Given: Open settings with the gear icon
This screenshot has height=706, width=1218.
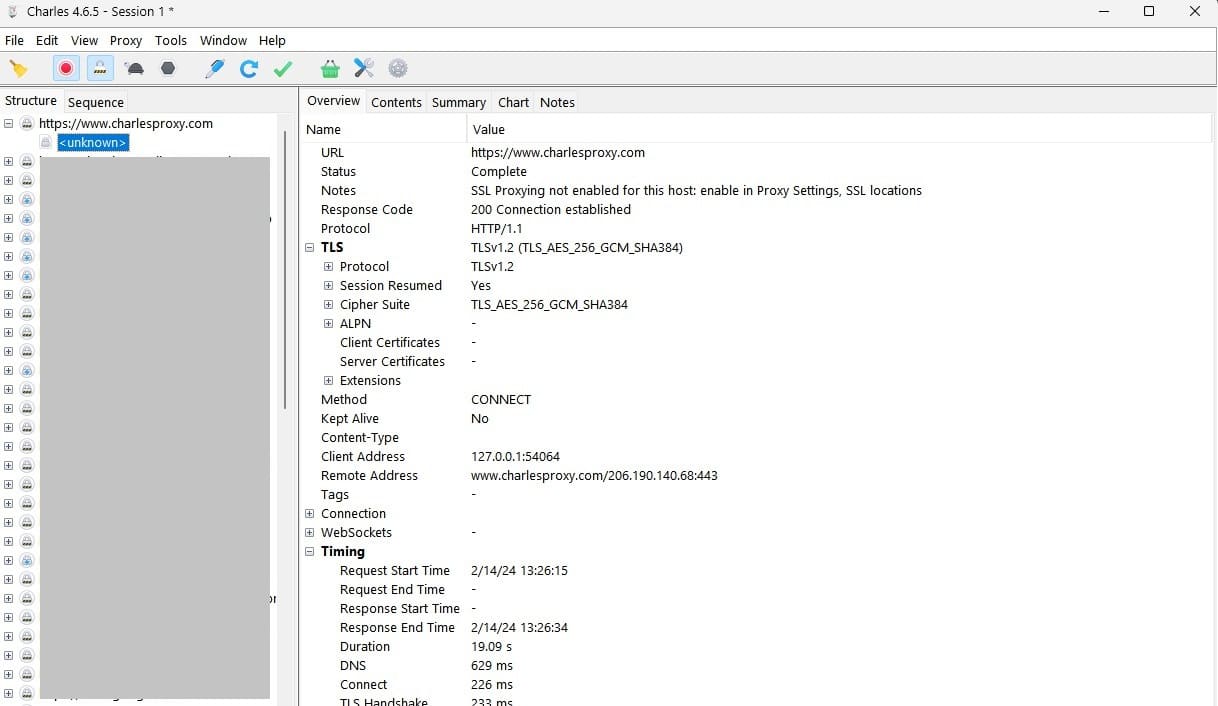Looking at the screenshot, I should click(x=398, y=69).
